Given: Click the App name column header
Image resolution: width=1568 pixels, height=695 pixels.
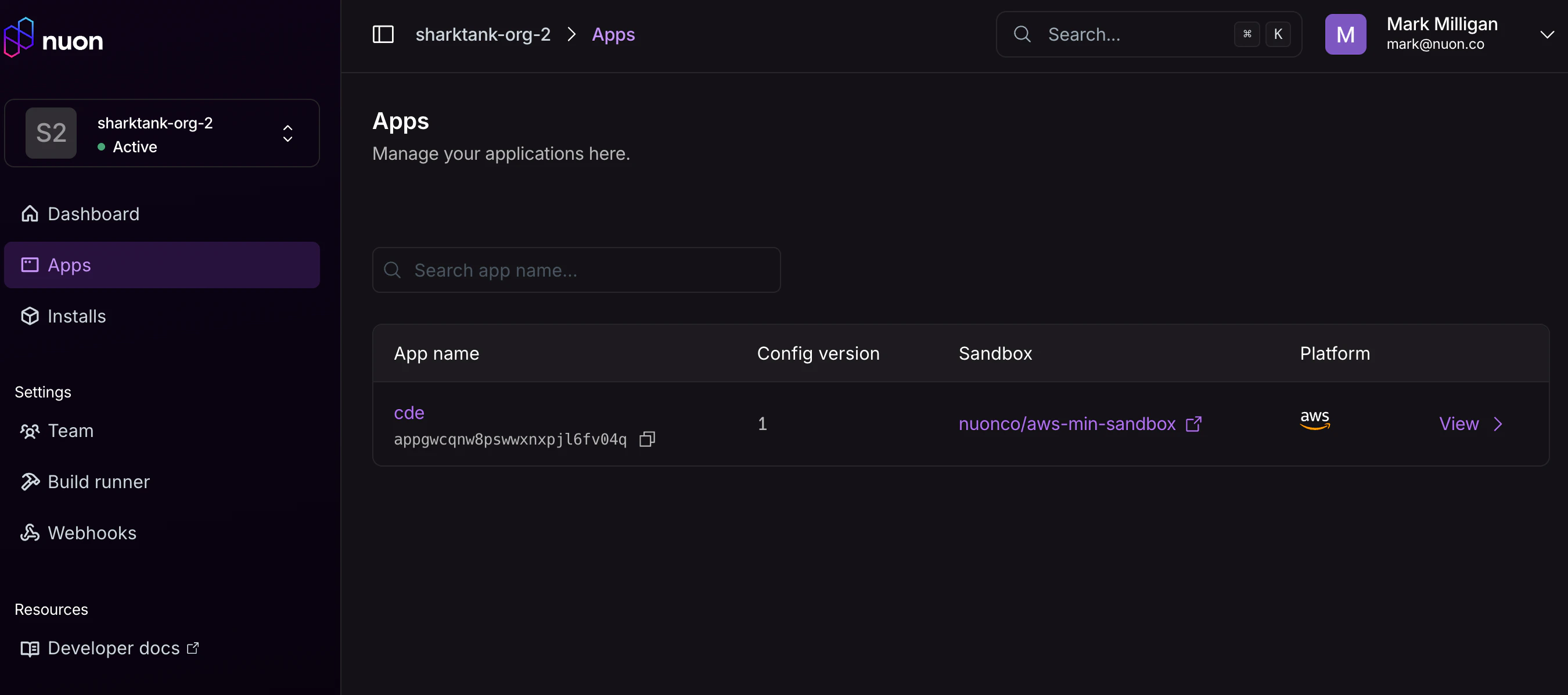Looking at the screenshot, I should point(437,353).
